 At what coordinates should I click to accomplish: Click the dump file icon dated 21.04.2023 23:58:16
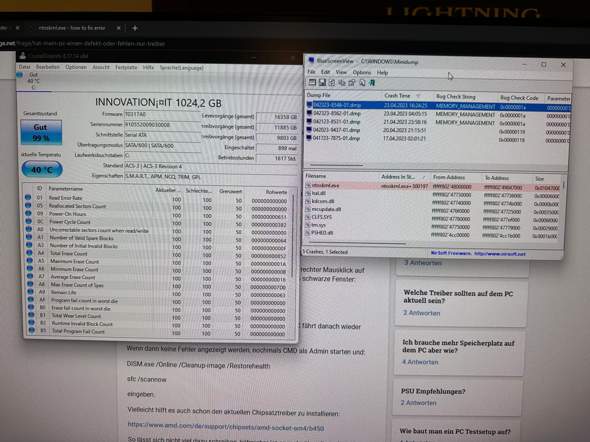tap(309, 121)
